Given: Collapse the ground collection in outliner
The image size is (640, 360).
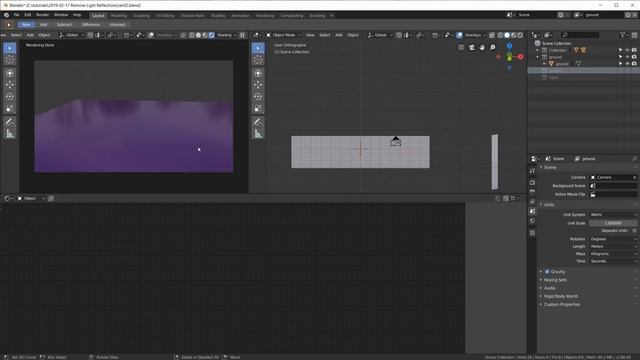Looking at the screenshot, I should coord(538,57).
